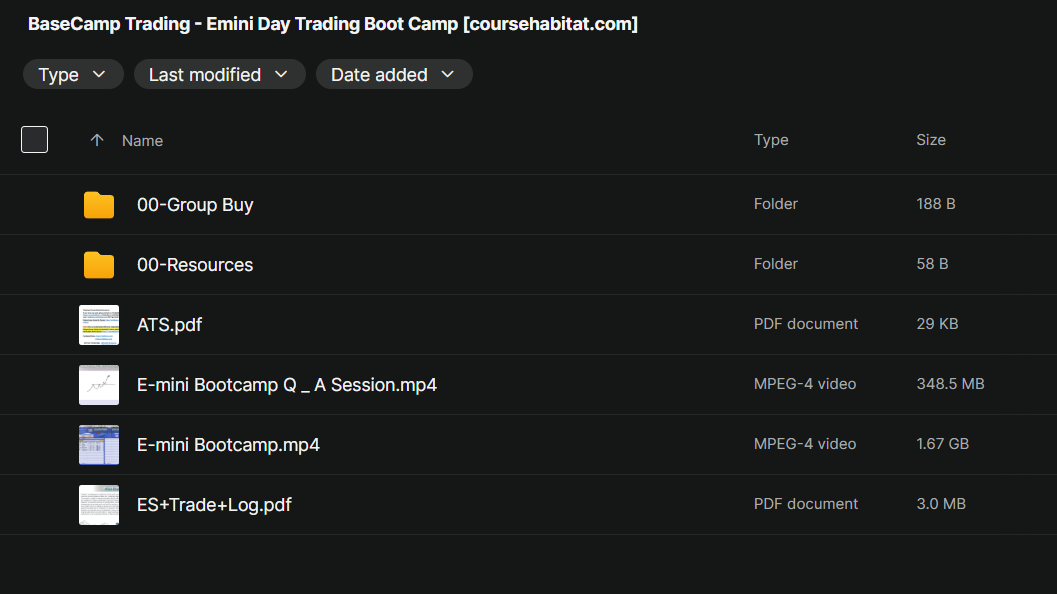Open the 00-Group Buy folder name
Image resolution: width=1057 pixels, height=594 pixels.
click(195, 205)
